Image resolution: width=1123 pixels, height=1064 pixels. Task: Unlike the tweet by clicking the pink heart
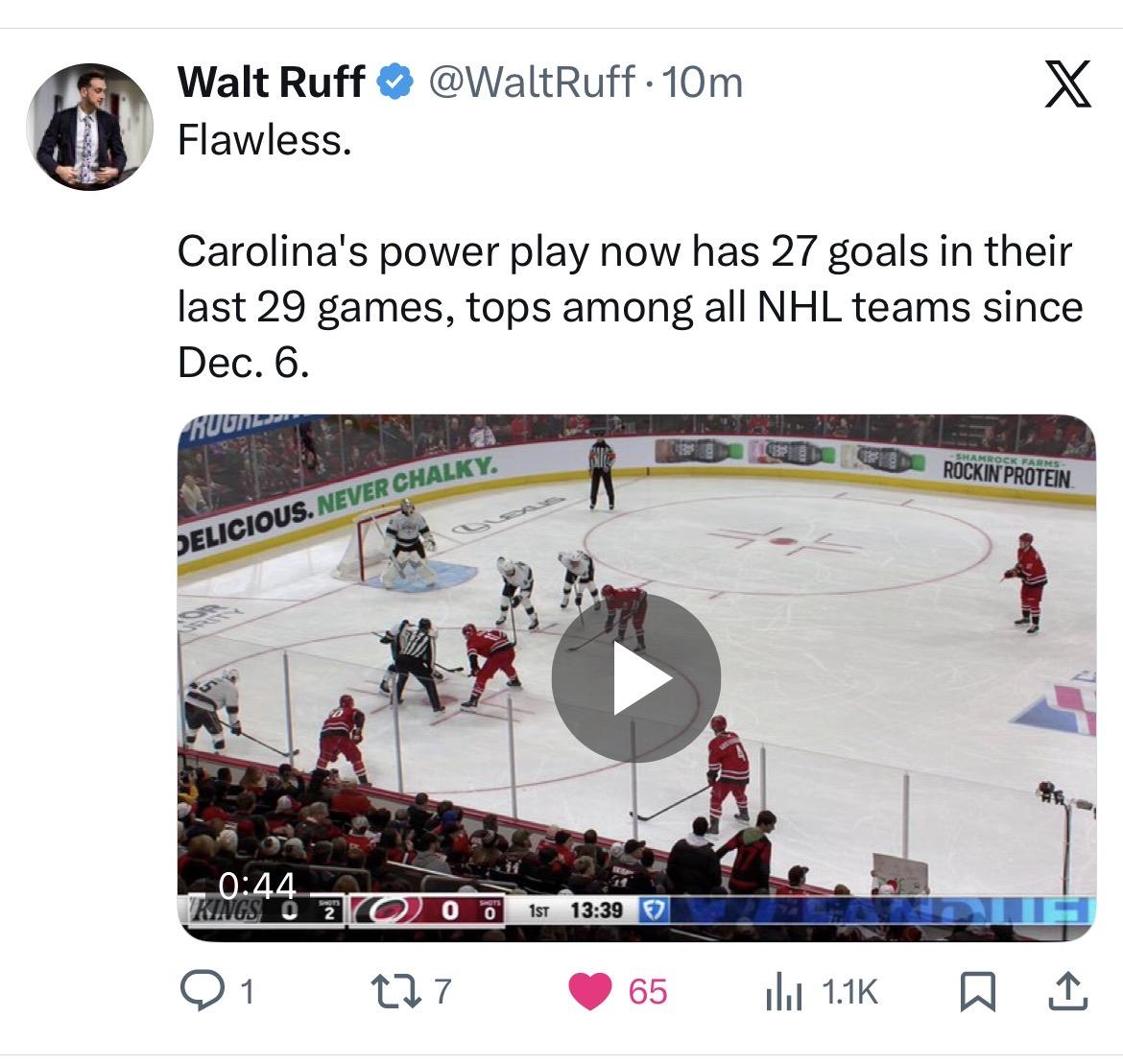[590, 991]
